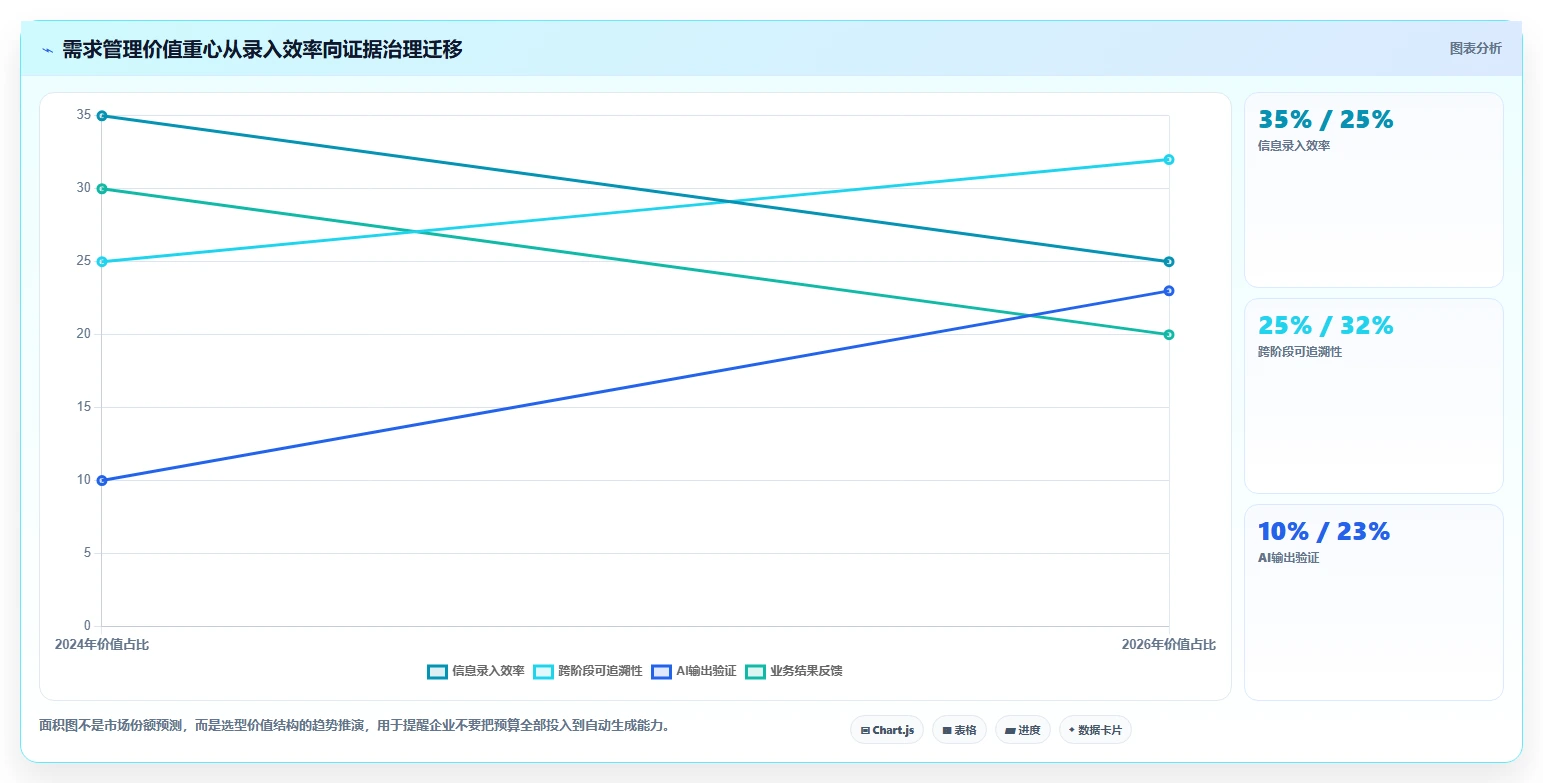Click the 2026年价值占比 axis label
Image resolution: width=1543 pixels, height=783 pixels.
1169,645
